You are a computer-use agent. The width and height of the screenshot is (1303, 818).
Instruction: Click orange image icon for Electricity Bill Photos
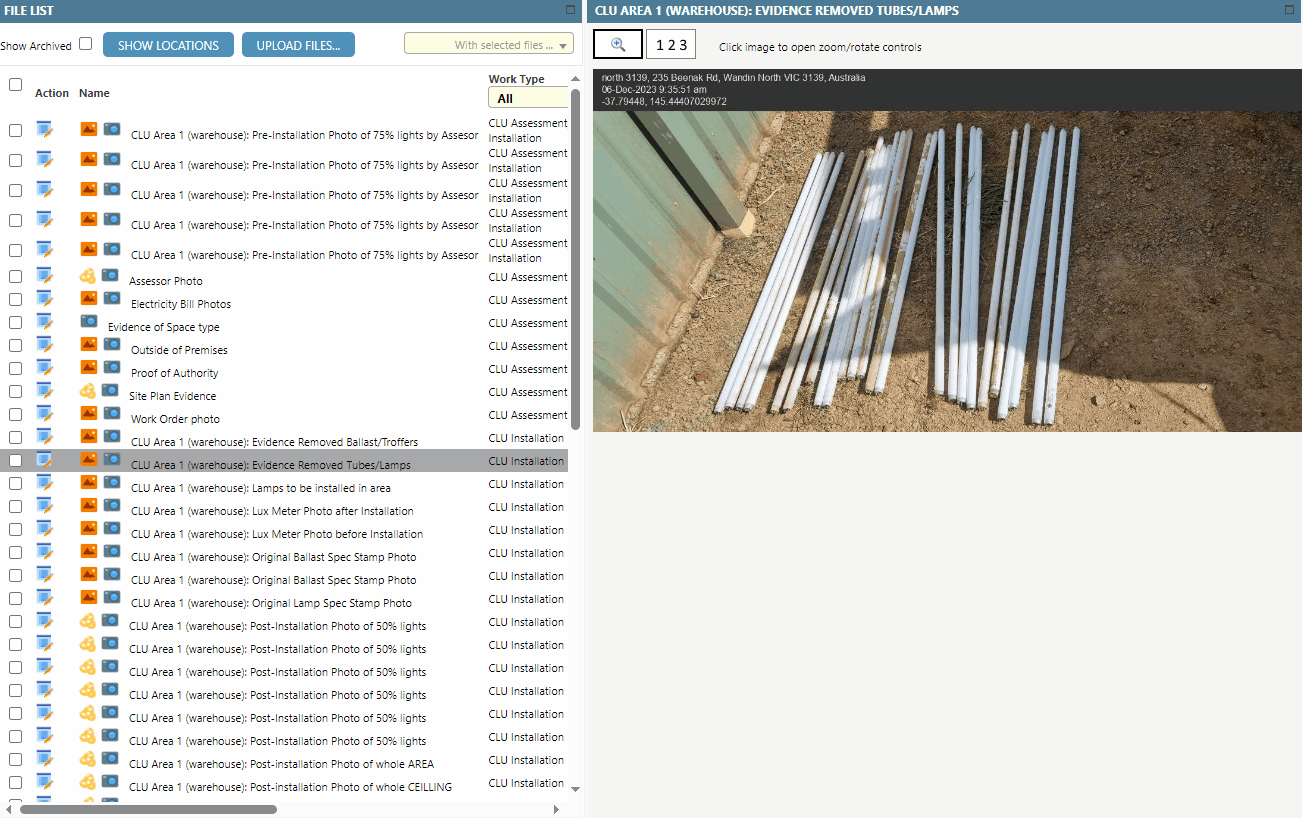tap(89, 298)
